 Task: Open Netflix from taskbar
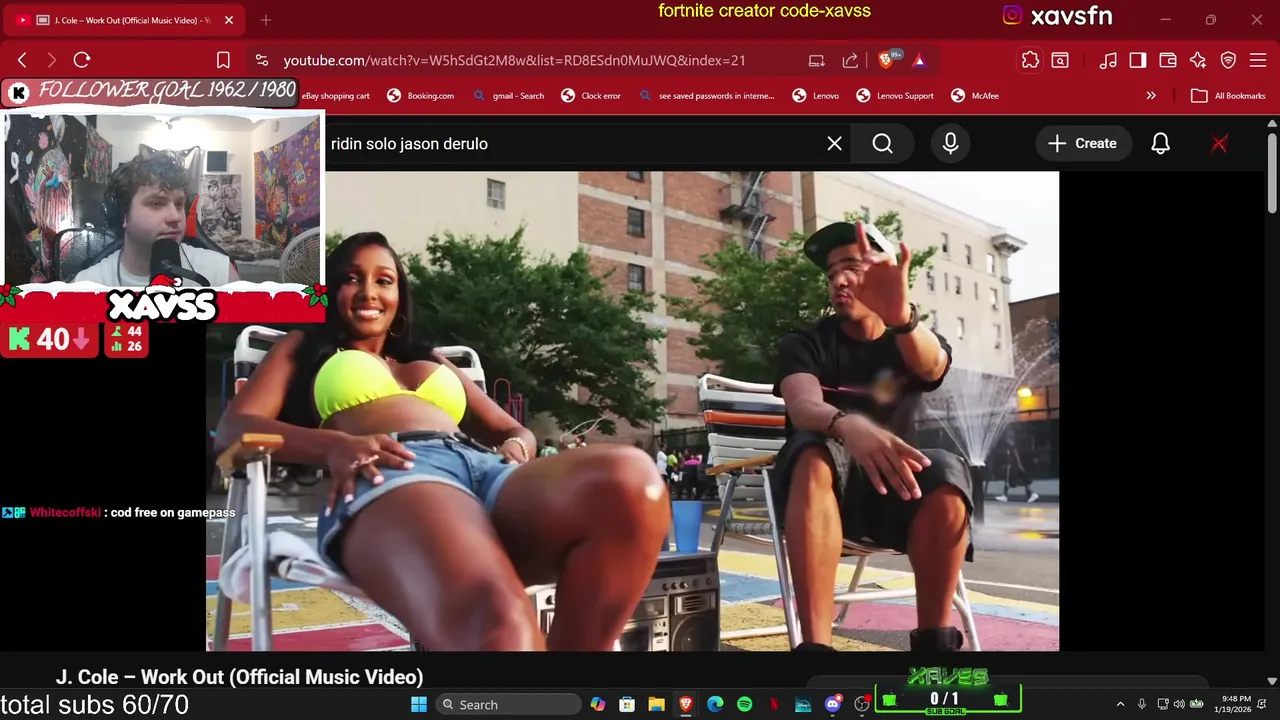tap(774, 705)
